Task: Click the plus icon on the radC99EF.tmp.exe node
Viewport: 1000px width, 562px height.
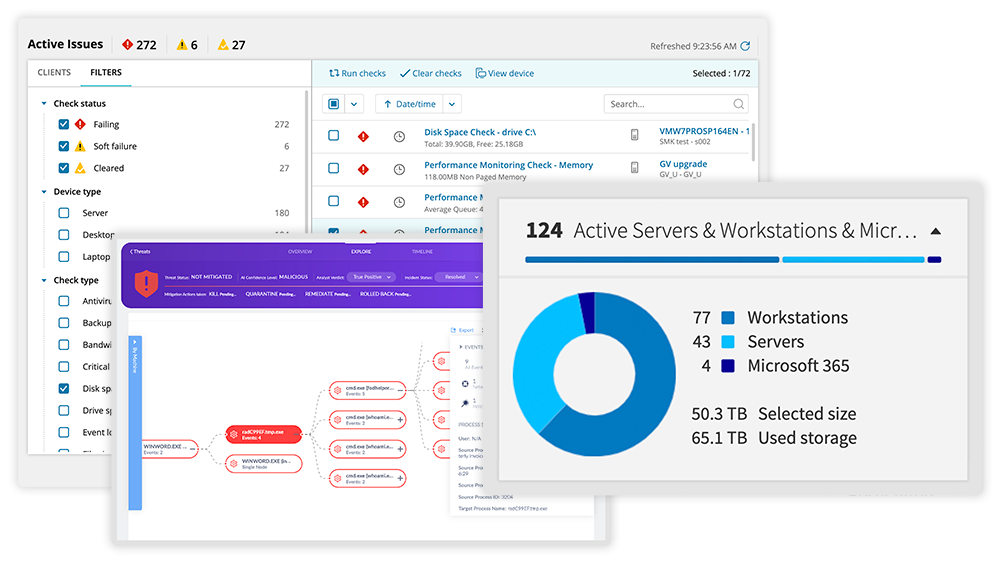Action: (297, 434)
